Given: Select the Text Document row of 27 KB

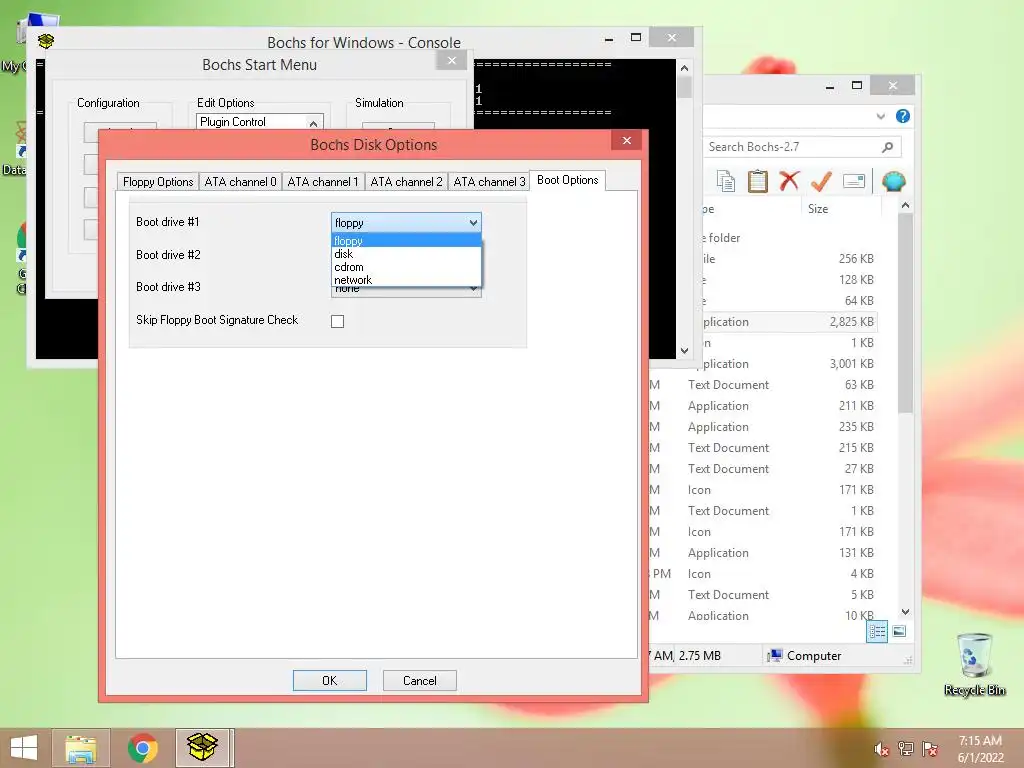Looking at the screenshot, I should pyautogui.click(x=763, y=468).
